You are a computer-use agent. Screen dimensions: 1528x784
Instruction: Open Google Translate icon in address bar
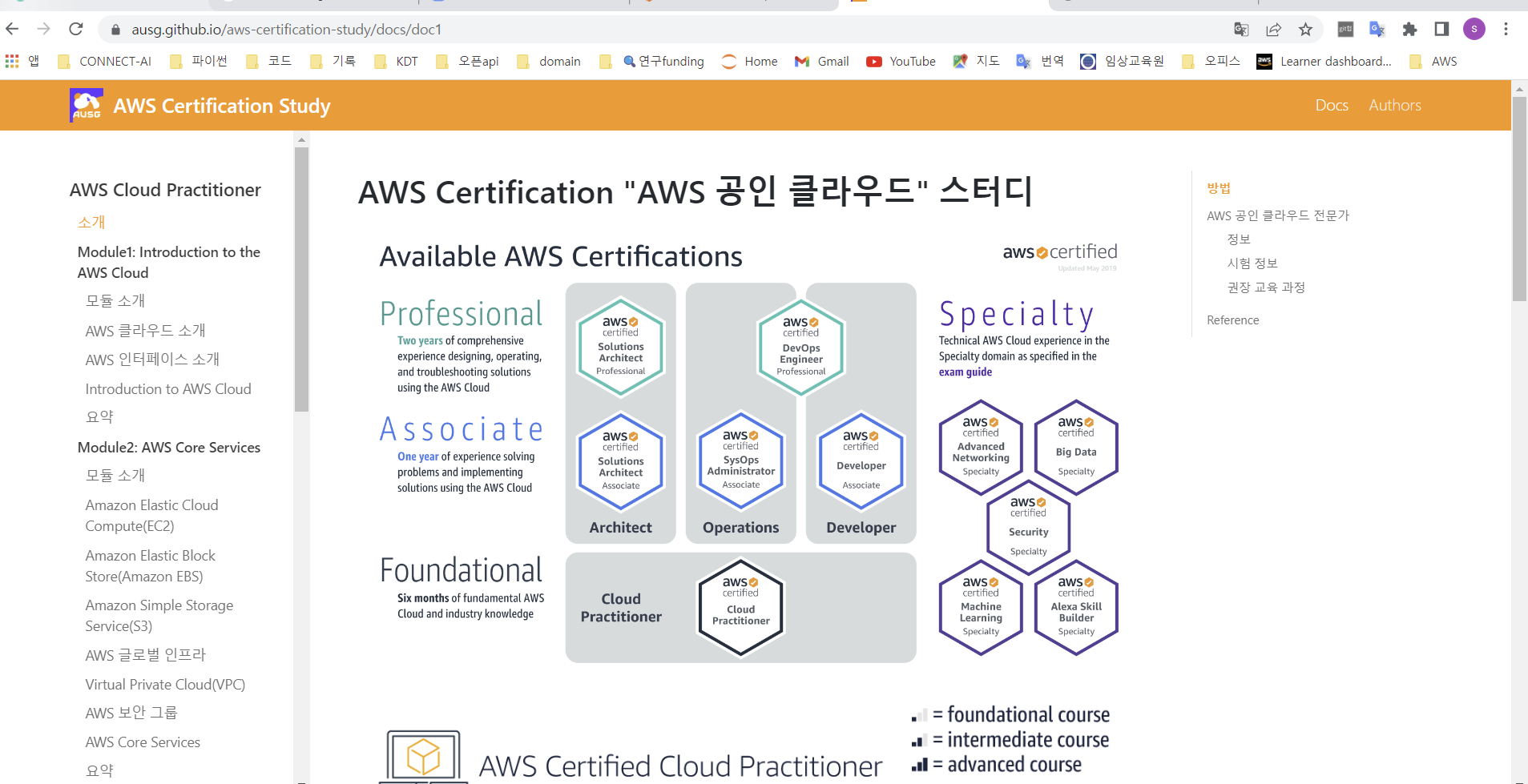pos(1241,30)
